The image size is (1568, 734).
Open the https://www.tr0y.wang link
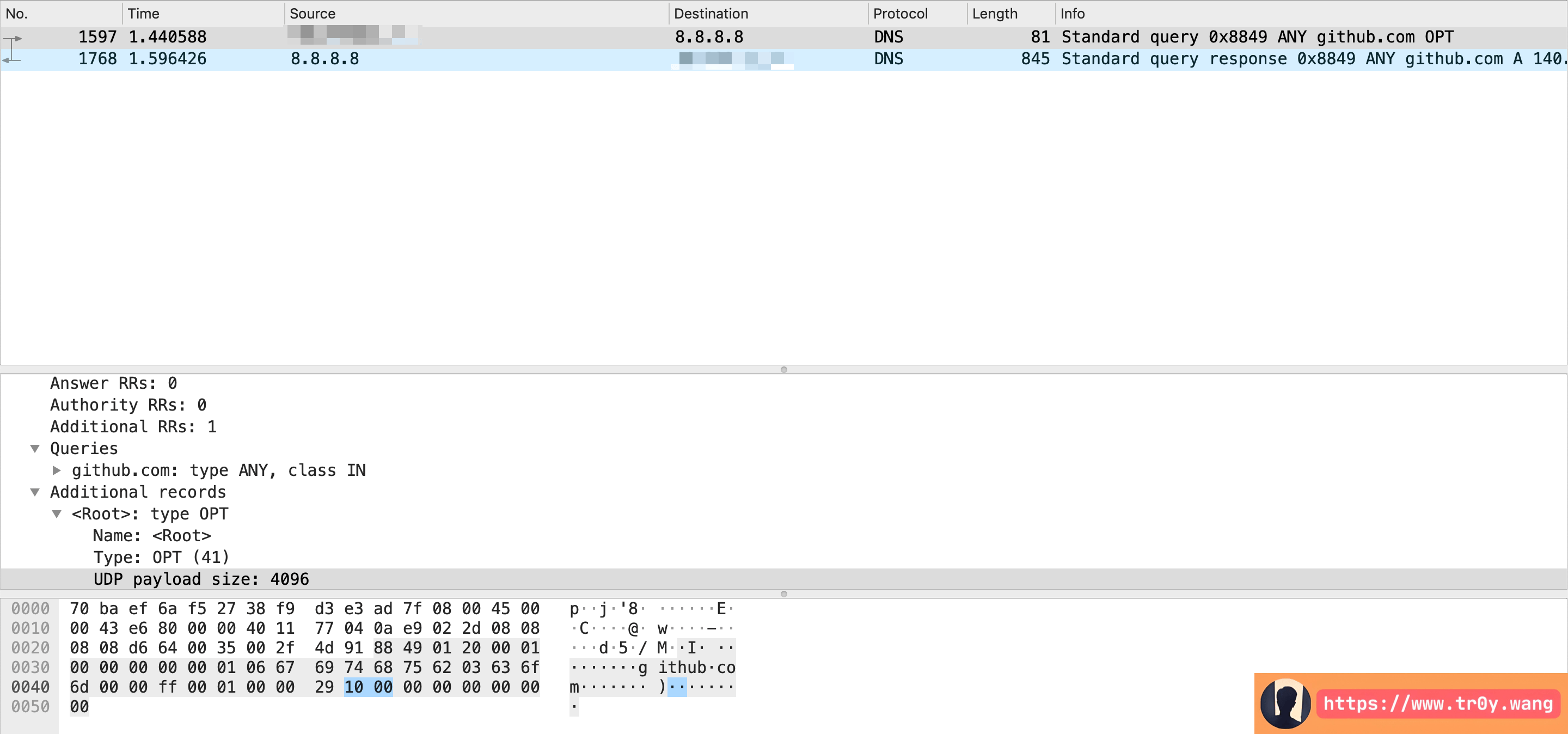tap(1437, 704)
